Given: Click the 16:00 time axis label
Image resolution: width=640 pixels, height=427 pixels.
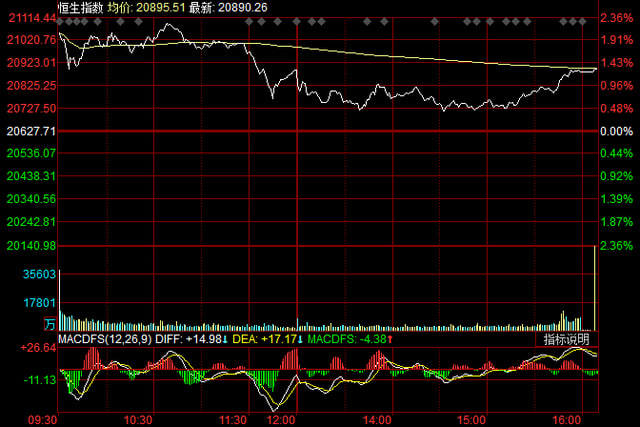Looking at the screenshot, I should [x=567, y=419].
